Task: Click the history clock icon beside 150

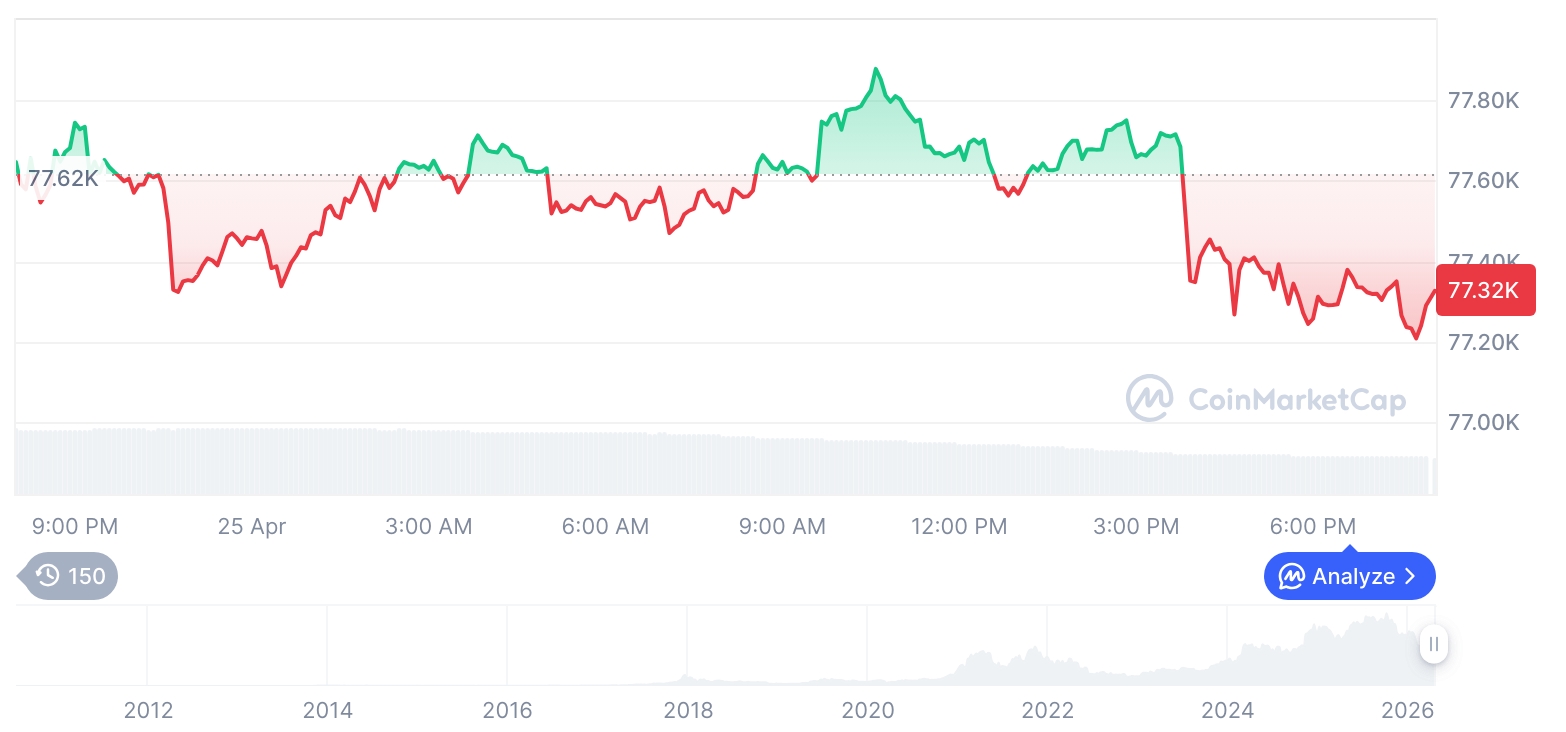Action: (47, 576)
